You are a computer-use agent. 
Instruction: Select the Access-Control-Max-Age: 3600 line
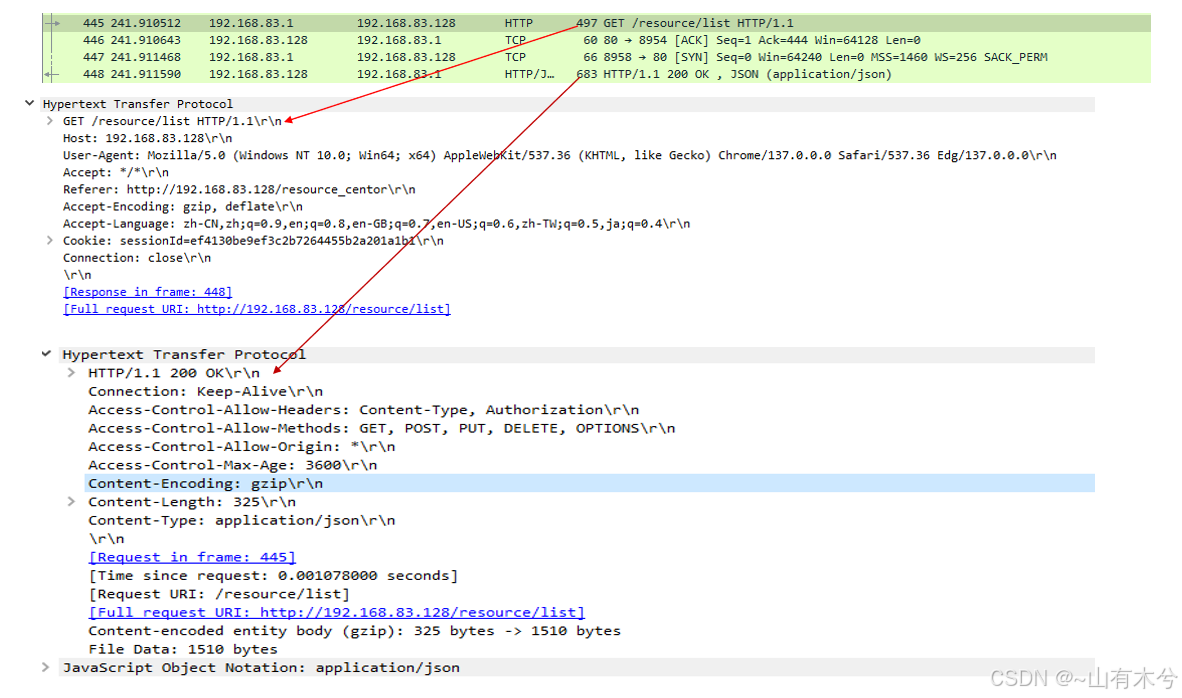[x=233, y=464]
